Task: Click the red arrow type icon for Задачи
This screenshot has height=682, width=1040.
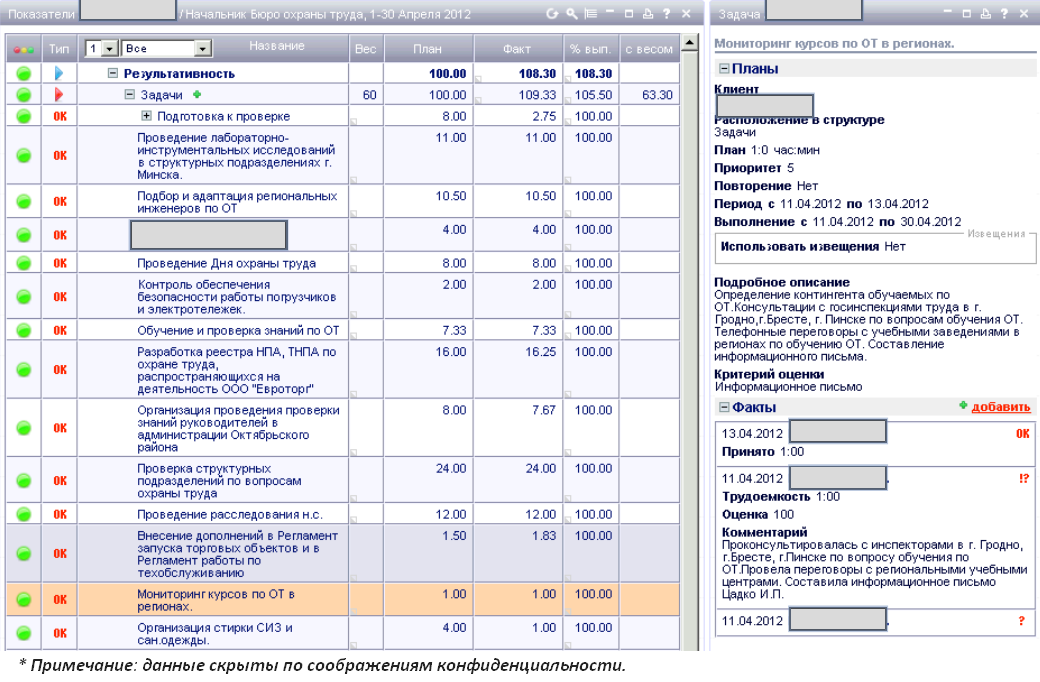Action: pos(59,95)
